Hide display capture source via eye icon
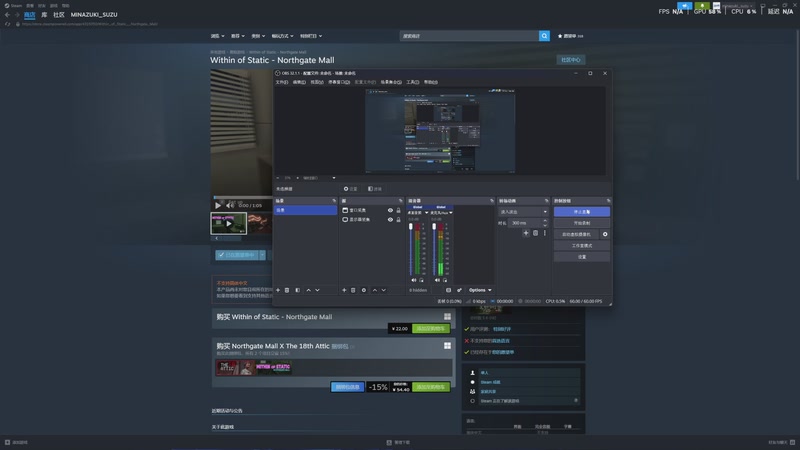This screenshot has width=800, height=450. [390, 220]
